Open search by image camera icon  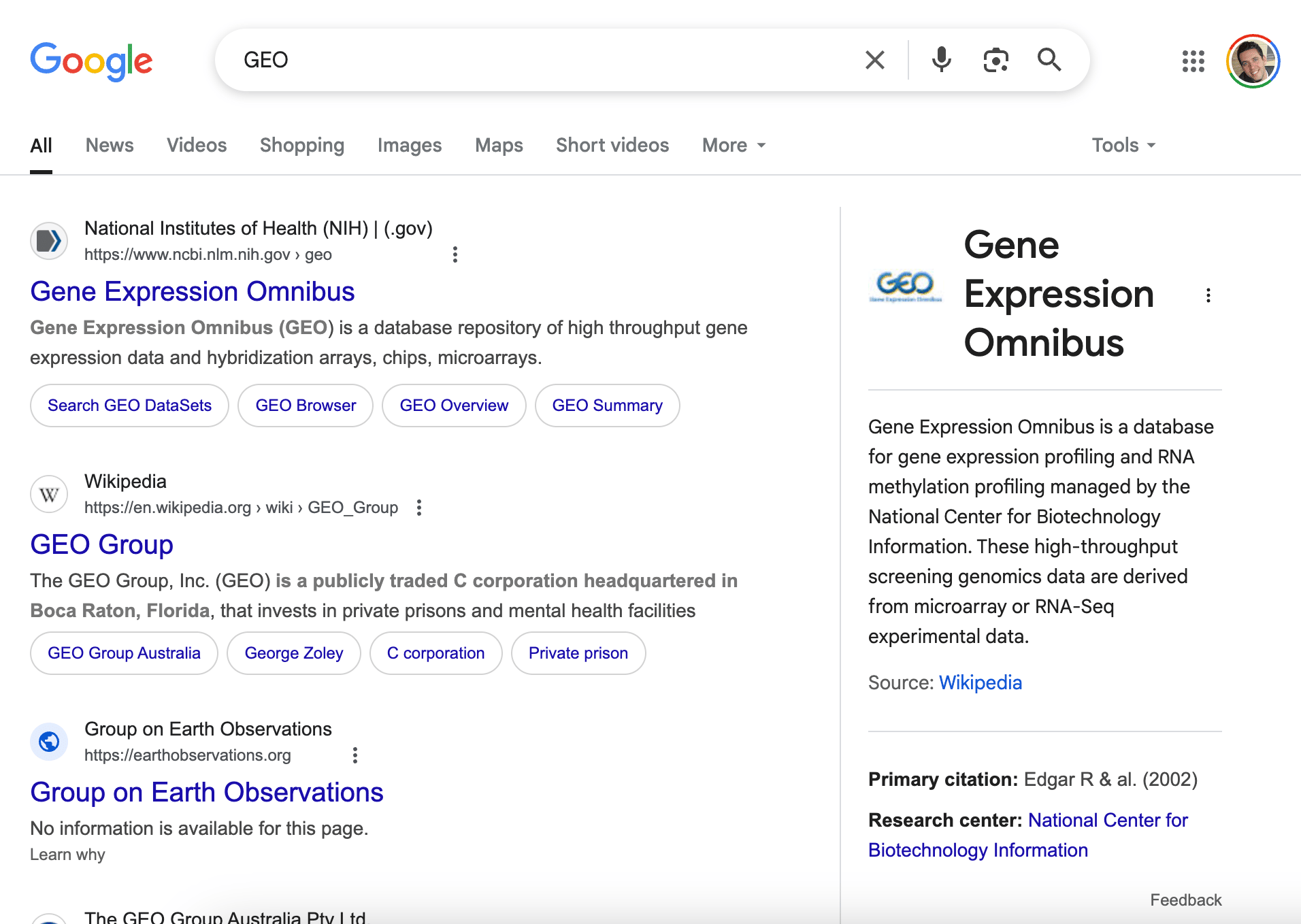996,60
